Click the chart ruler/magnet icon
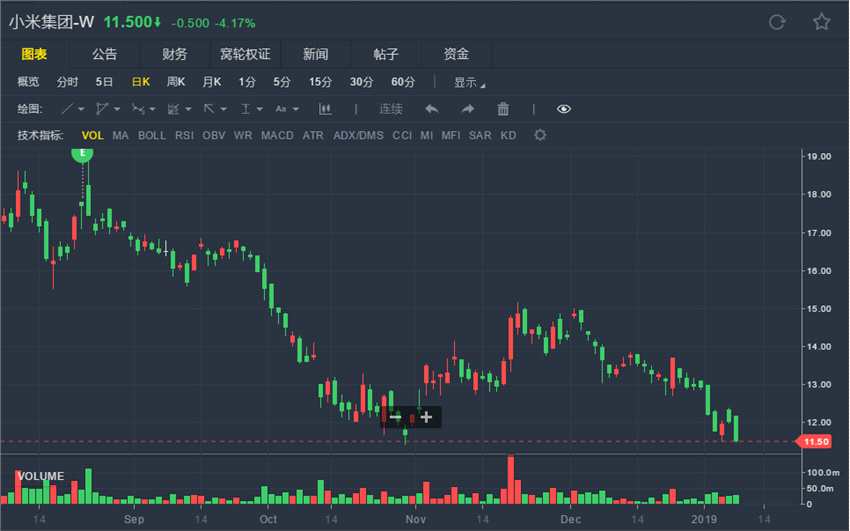This screenshot has height=531, width=850. (x=325, y=109)
